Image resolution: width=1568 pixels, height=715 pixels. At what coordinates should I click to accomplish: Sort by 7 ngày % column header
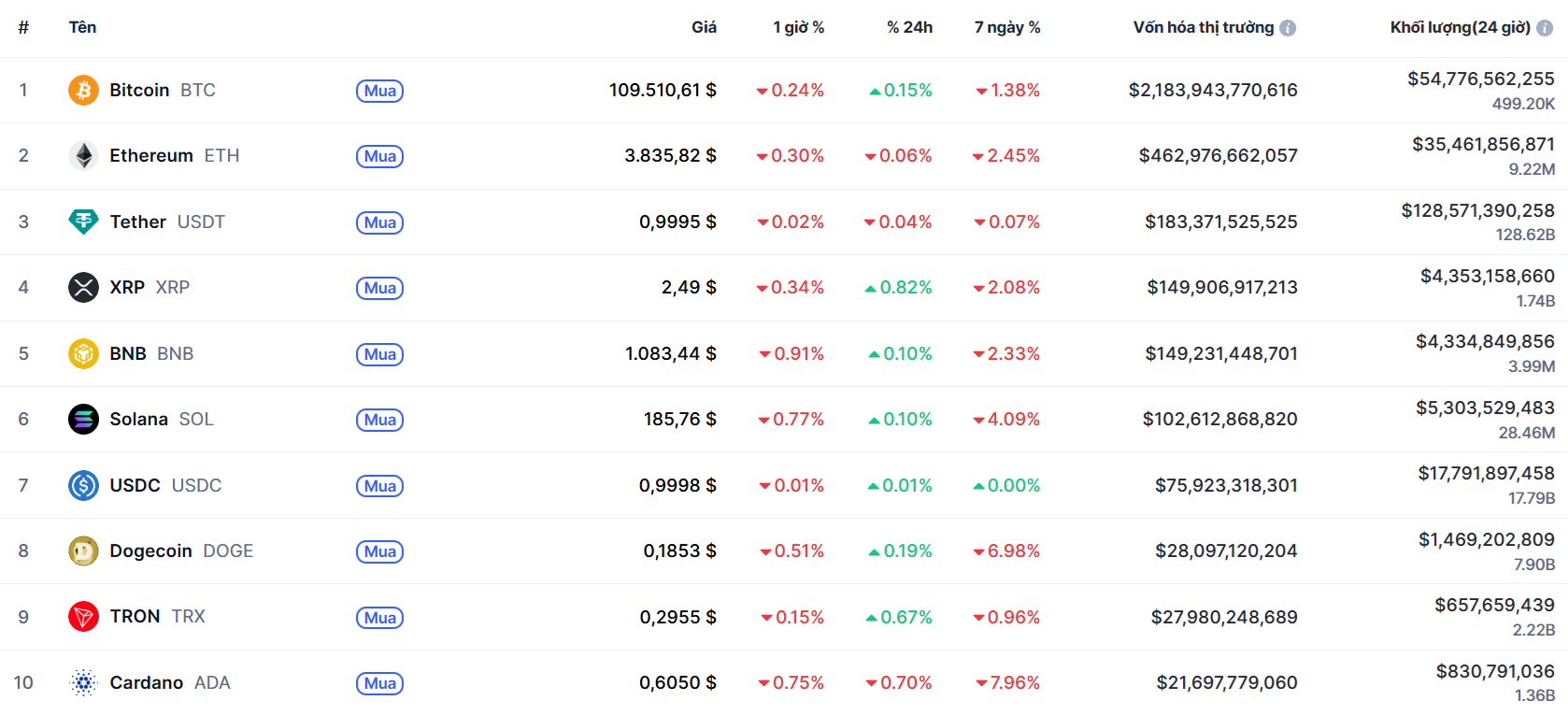(1007, 28)
